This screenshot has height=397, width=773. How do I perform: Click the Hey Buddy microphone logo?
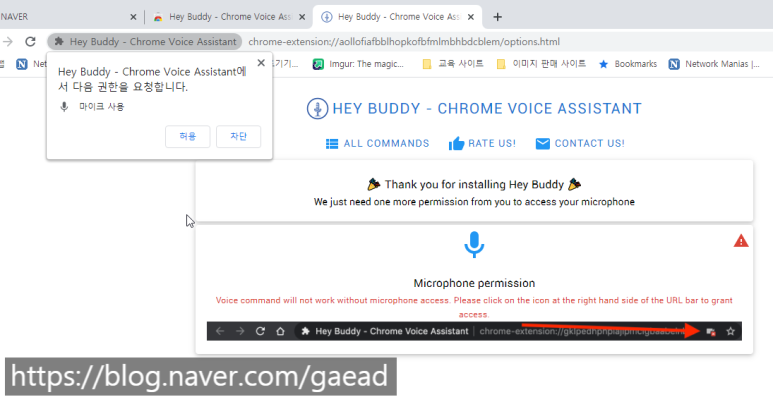tap(317, 108)
